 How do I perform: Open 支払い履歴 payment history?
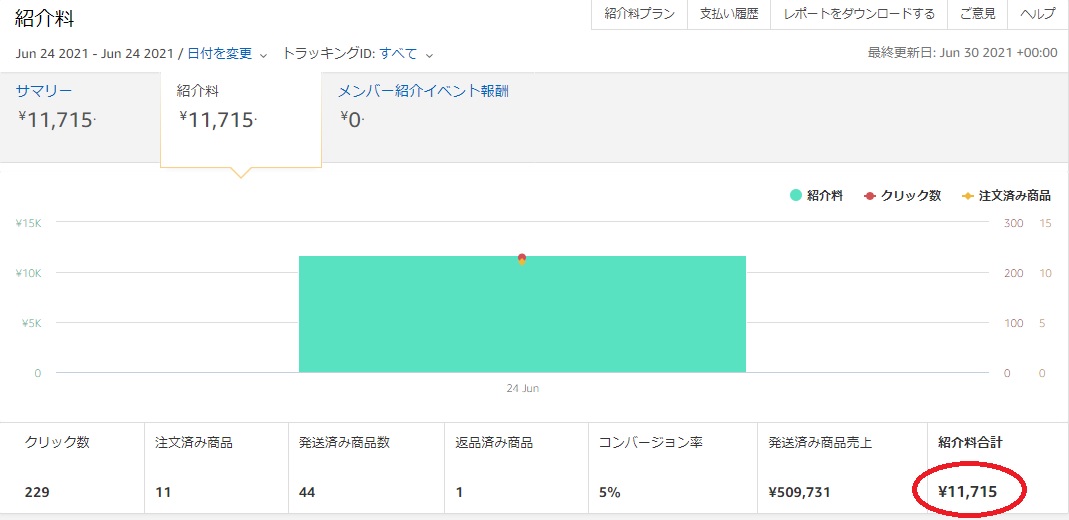tap(729, 14)
